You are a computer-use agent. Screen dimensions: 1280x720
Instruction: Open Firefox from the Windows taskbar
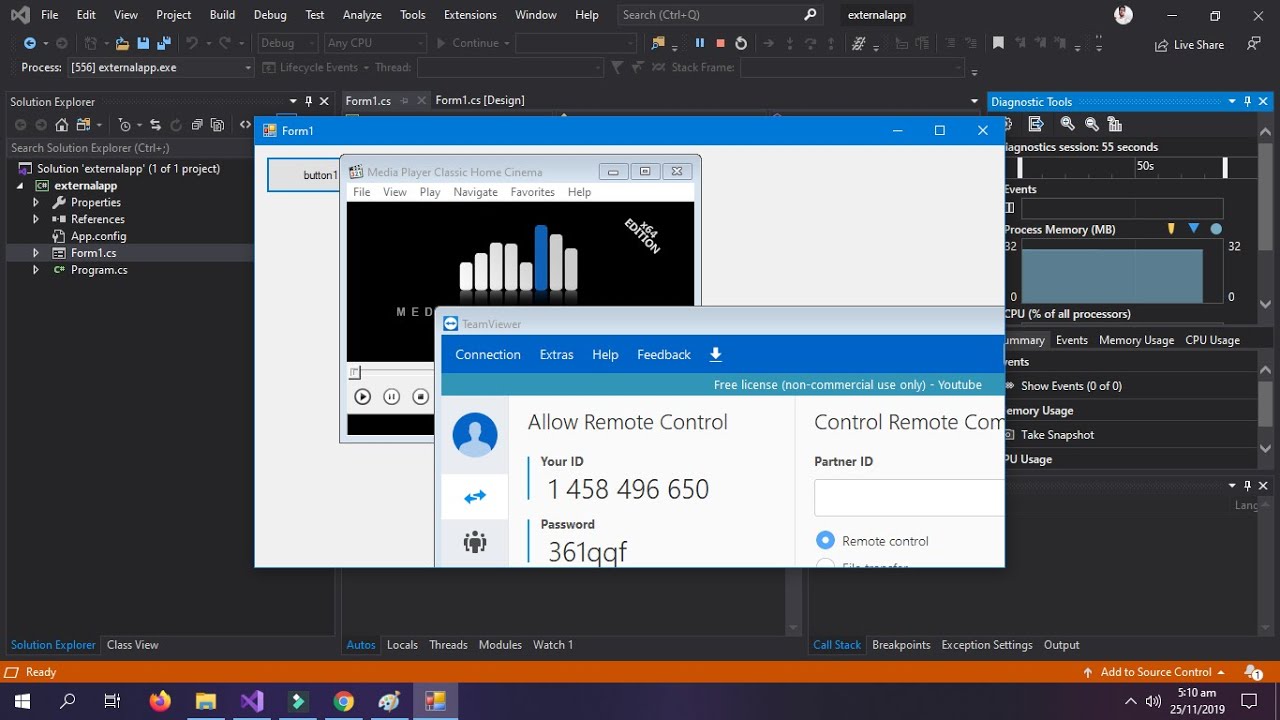(x=160, y=701)
